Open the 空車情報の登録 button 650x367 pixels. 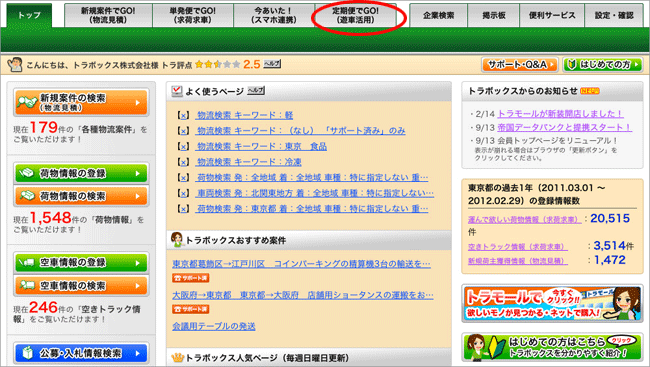click(81, 262)
